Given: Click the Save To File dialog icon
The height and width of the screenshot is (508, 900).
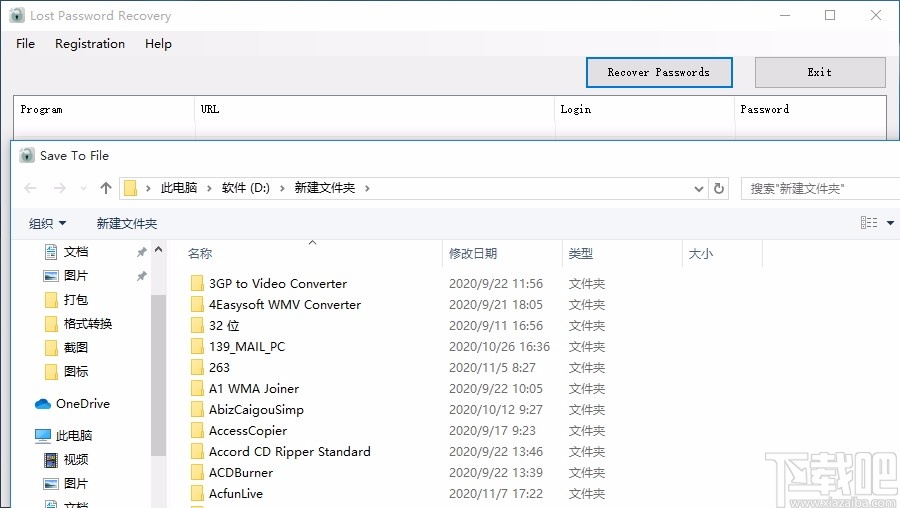Looking at the screenshot, I should point(27,155).
